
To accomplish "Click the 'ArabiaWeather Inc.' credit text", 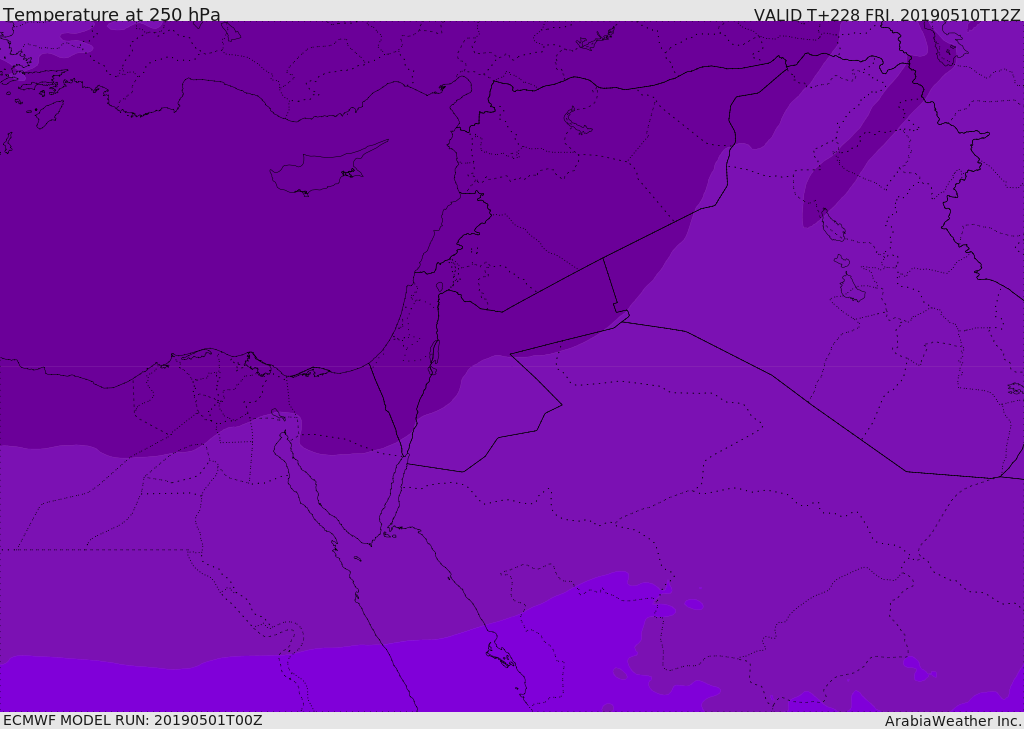I will point(953,721).
